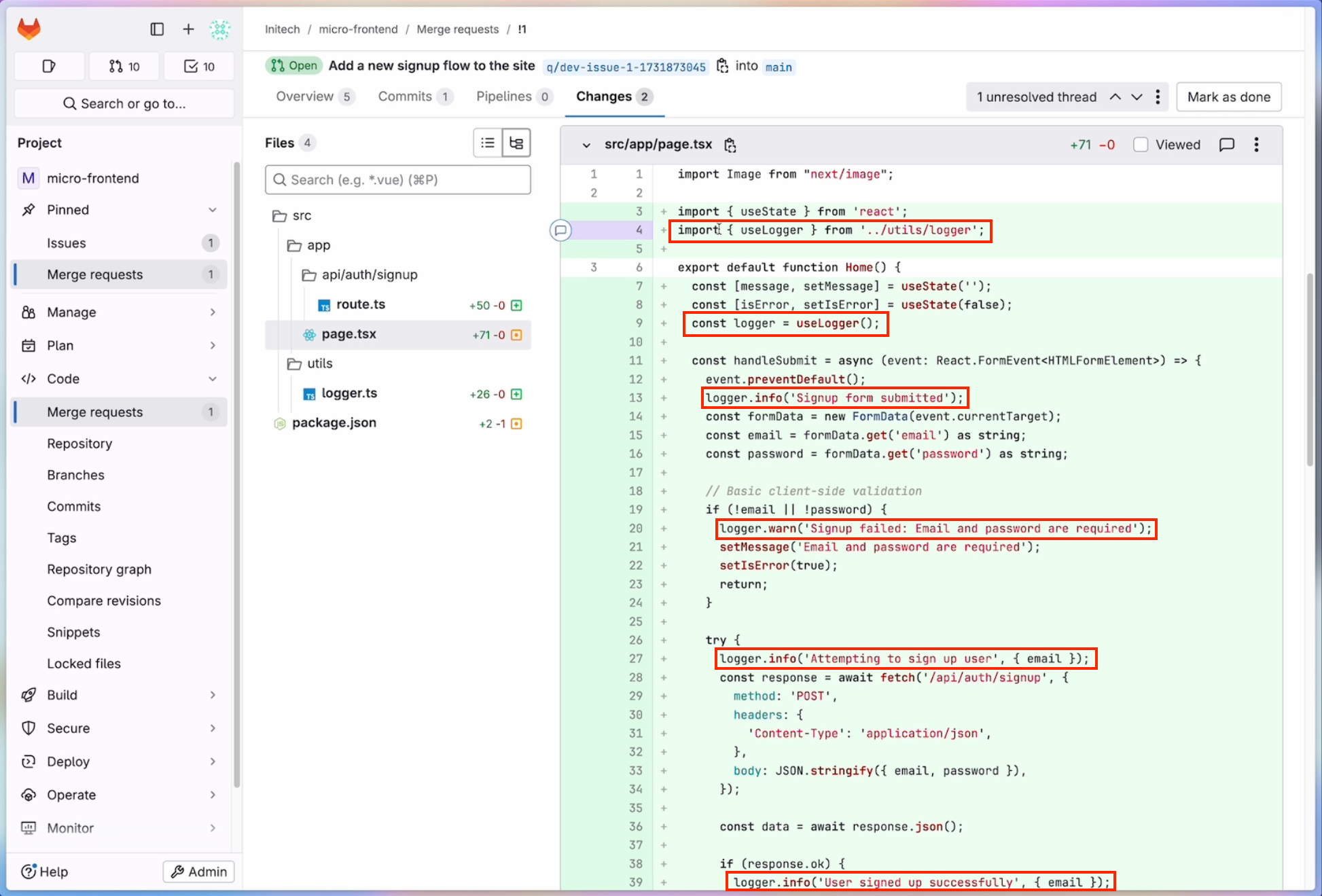
Task: Click the file search input field
Action: click(x=398, y=180)
